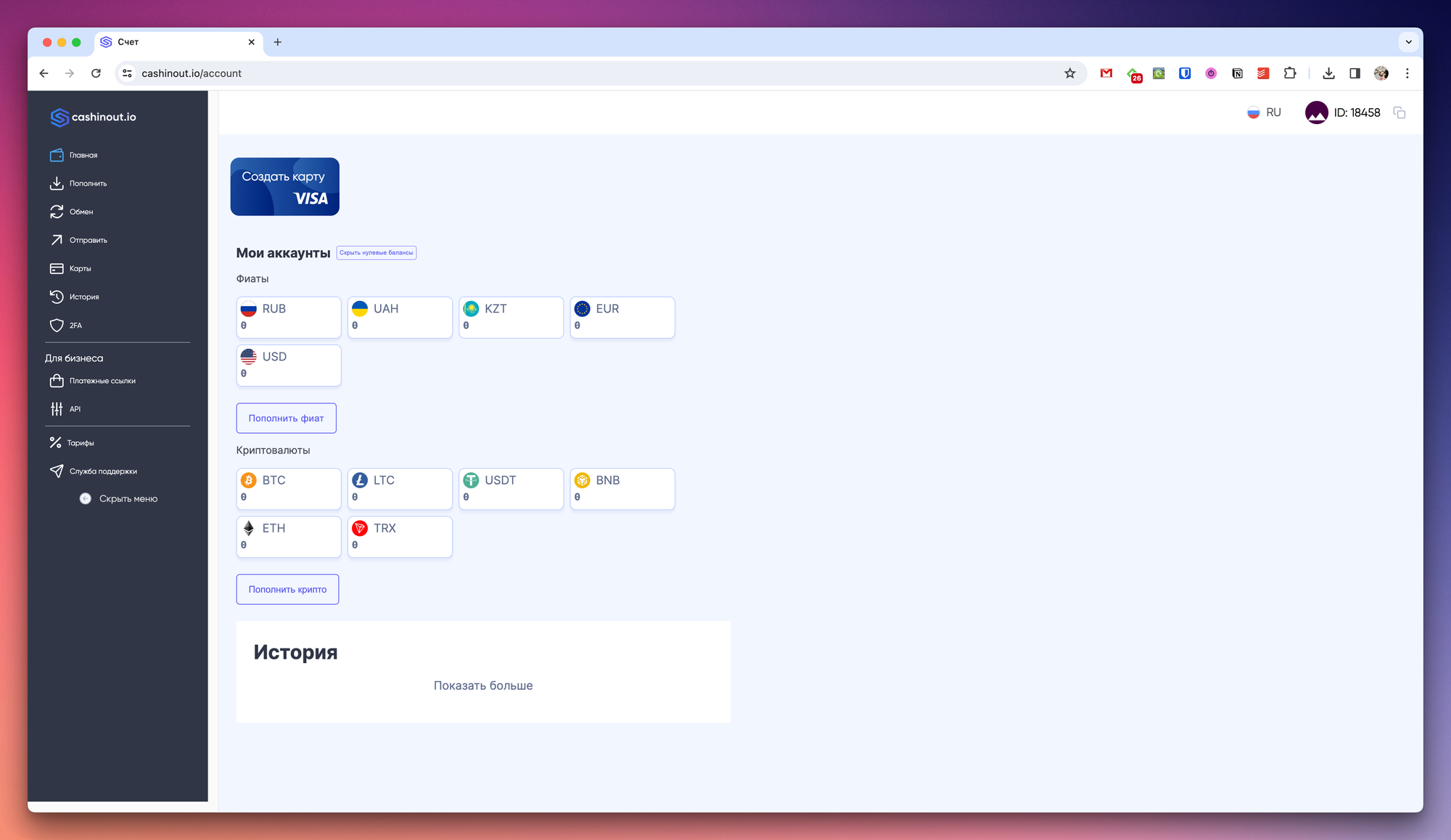Open Пополнить via its download icon

pos(57,184)
